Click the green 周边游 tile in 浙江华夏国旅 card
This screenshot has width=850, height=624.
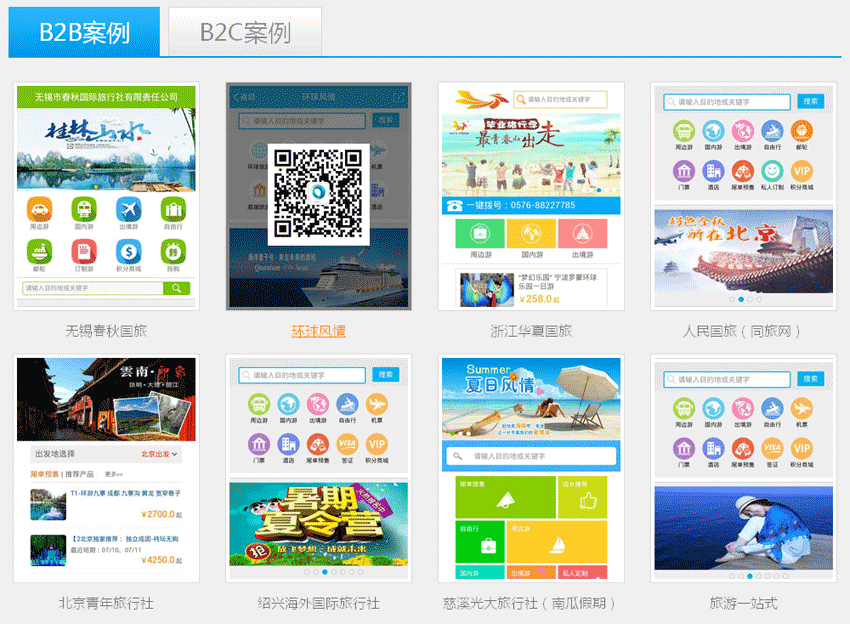pos(480,234)
